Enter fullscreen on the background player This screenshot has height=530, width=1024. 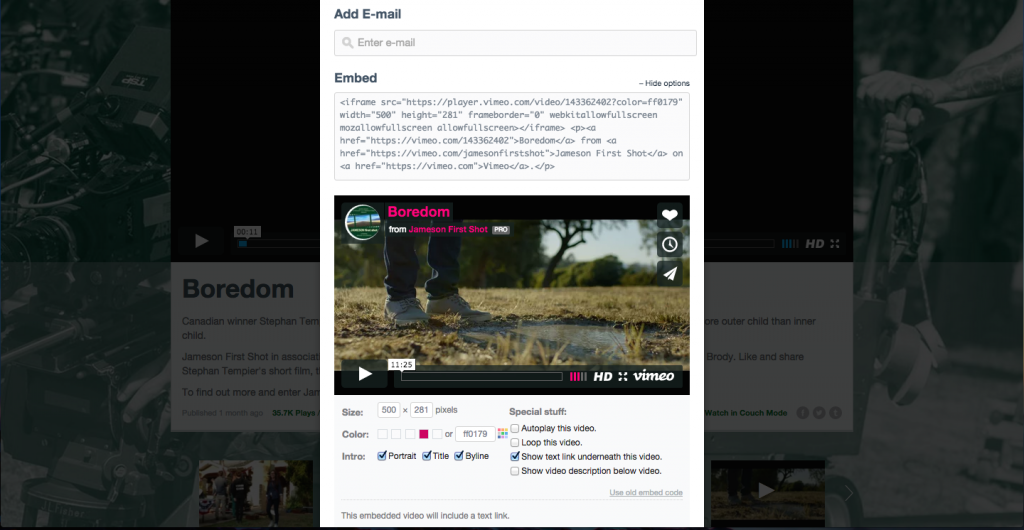point(835,243)
